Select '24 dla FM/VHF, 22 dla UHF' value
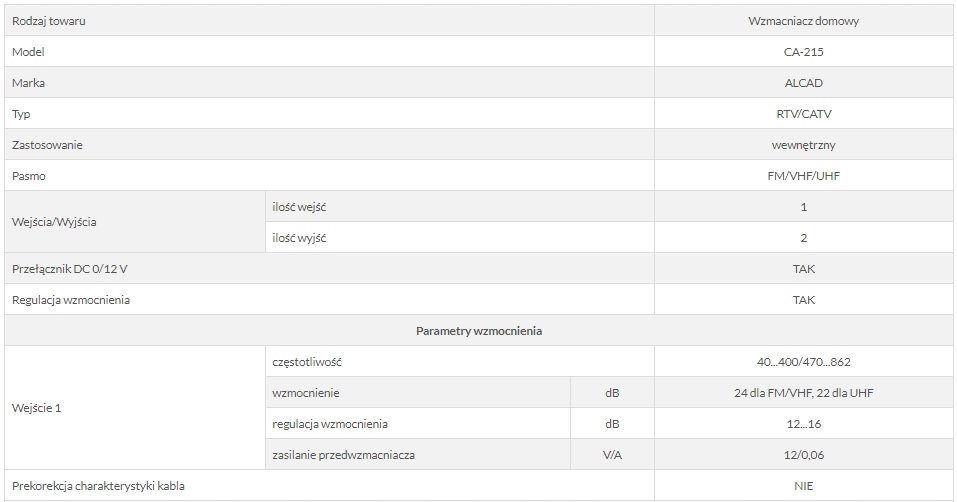Viewport: 957px width, 502px height. coord(803,393)
